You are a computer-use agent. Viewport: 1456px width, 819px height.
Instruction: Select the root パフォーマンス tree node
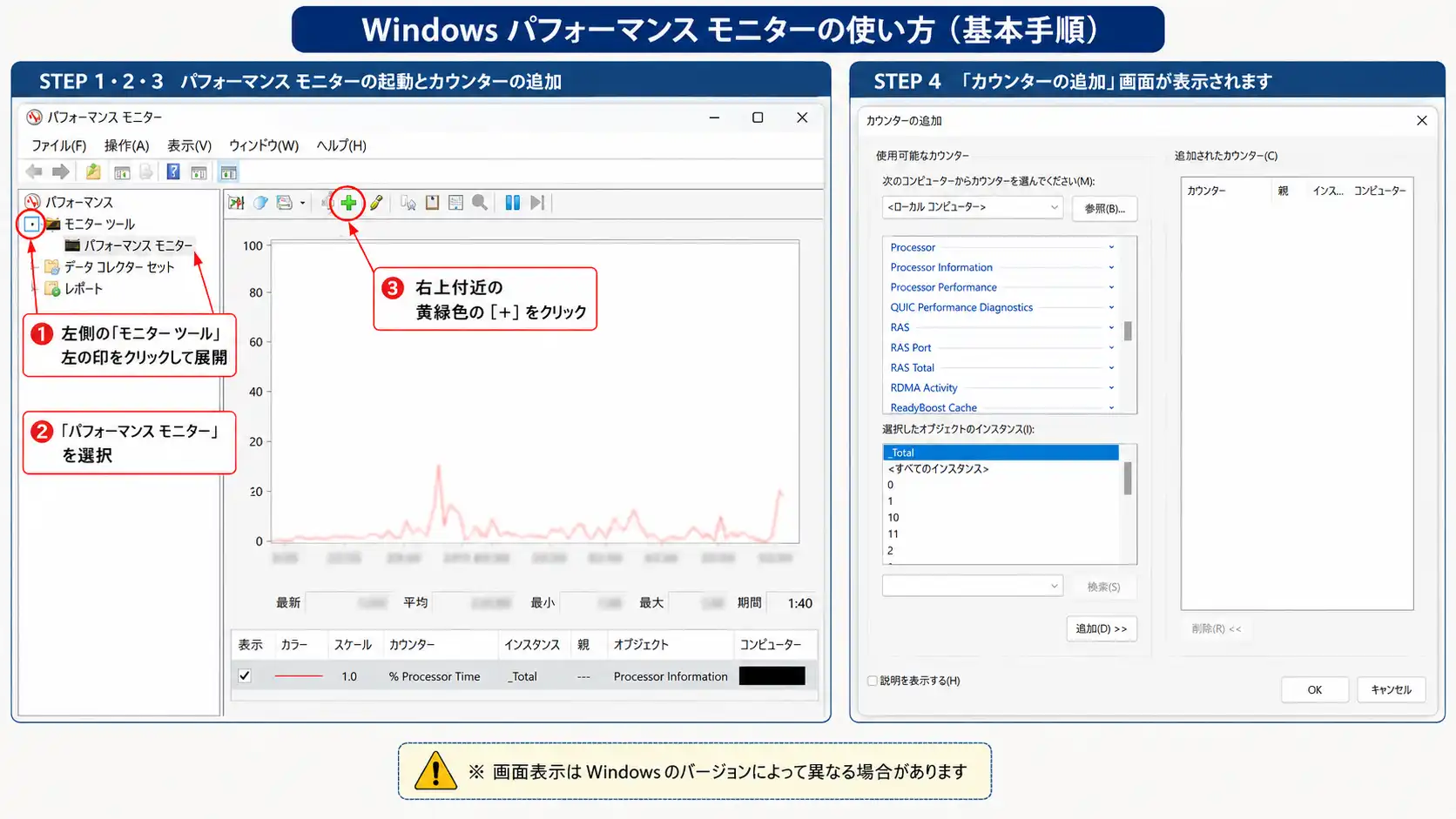click(79, 202)
